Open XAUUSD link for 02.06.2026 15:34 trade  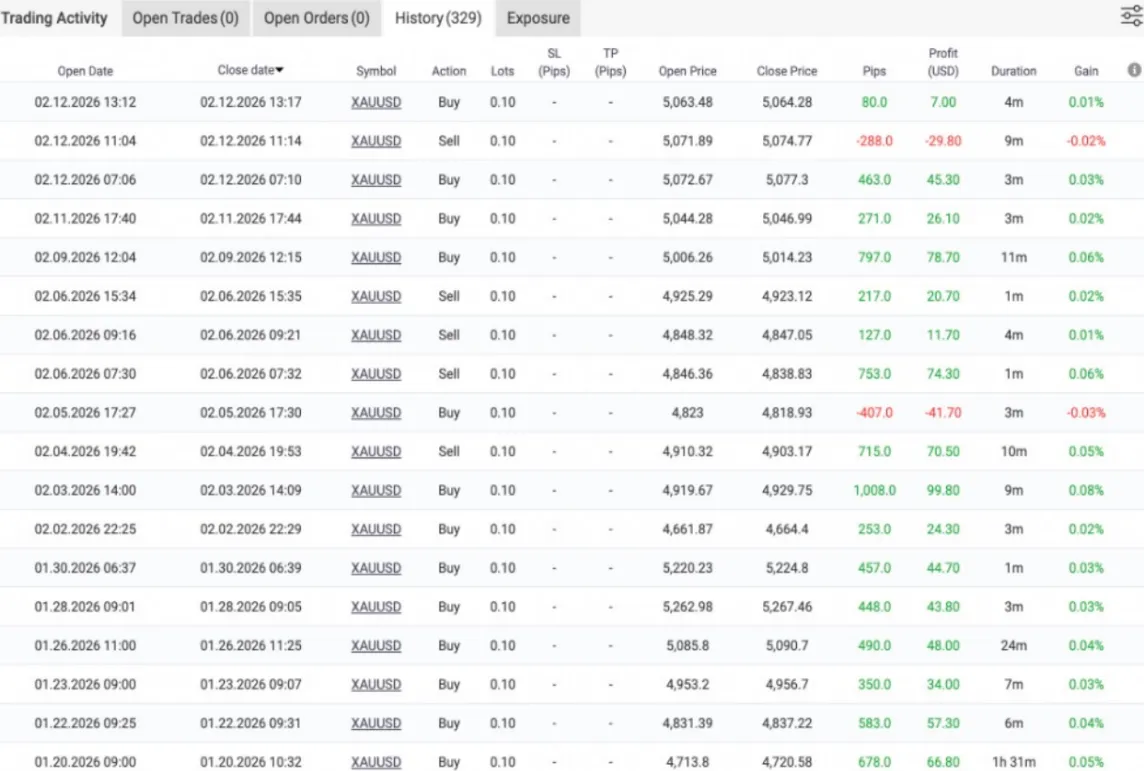click(376, 296)
